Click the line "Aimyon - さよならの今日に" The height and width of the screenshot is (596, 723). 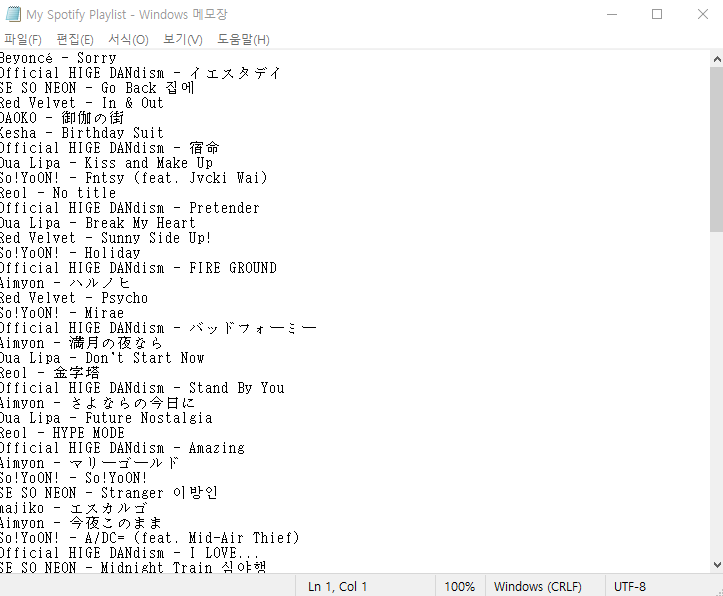pos(97,403)
